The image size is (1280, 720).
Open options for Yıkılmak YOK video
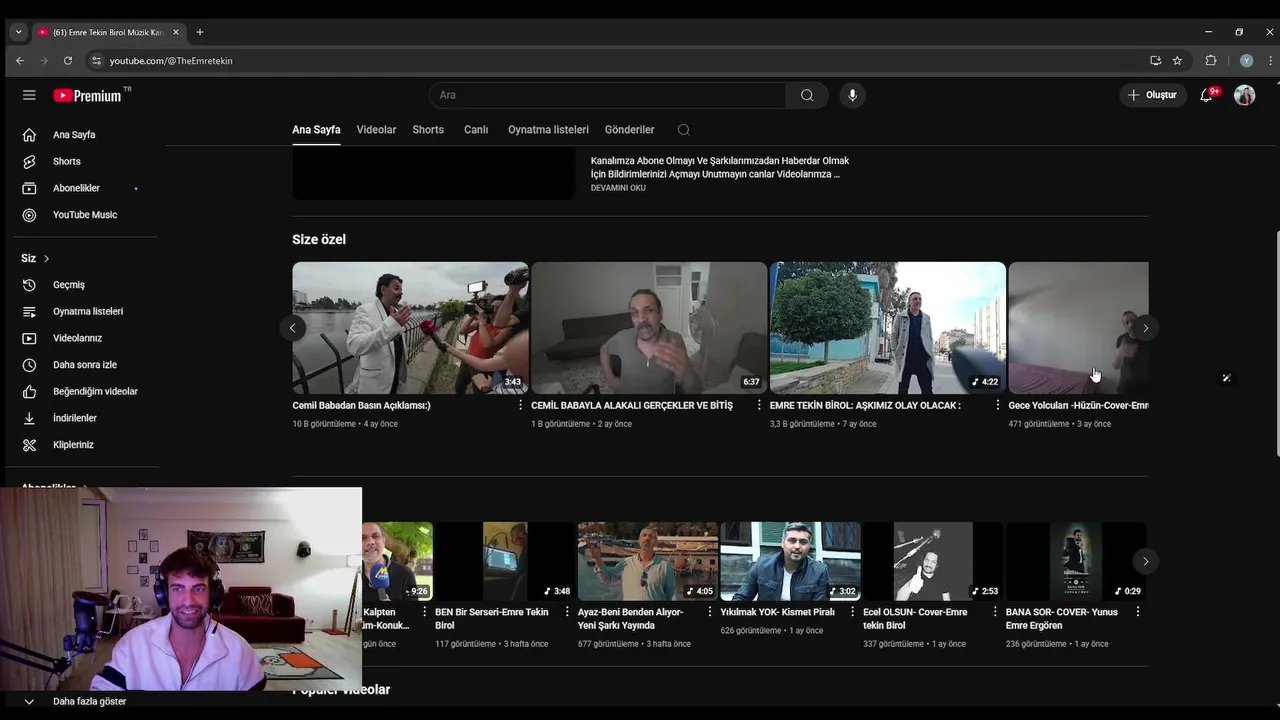point(852,612)
